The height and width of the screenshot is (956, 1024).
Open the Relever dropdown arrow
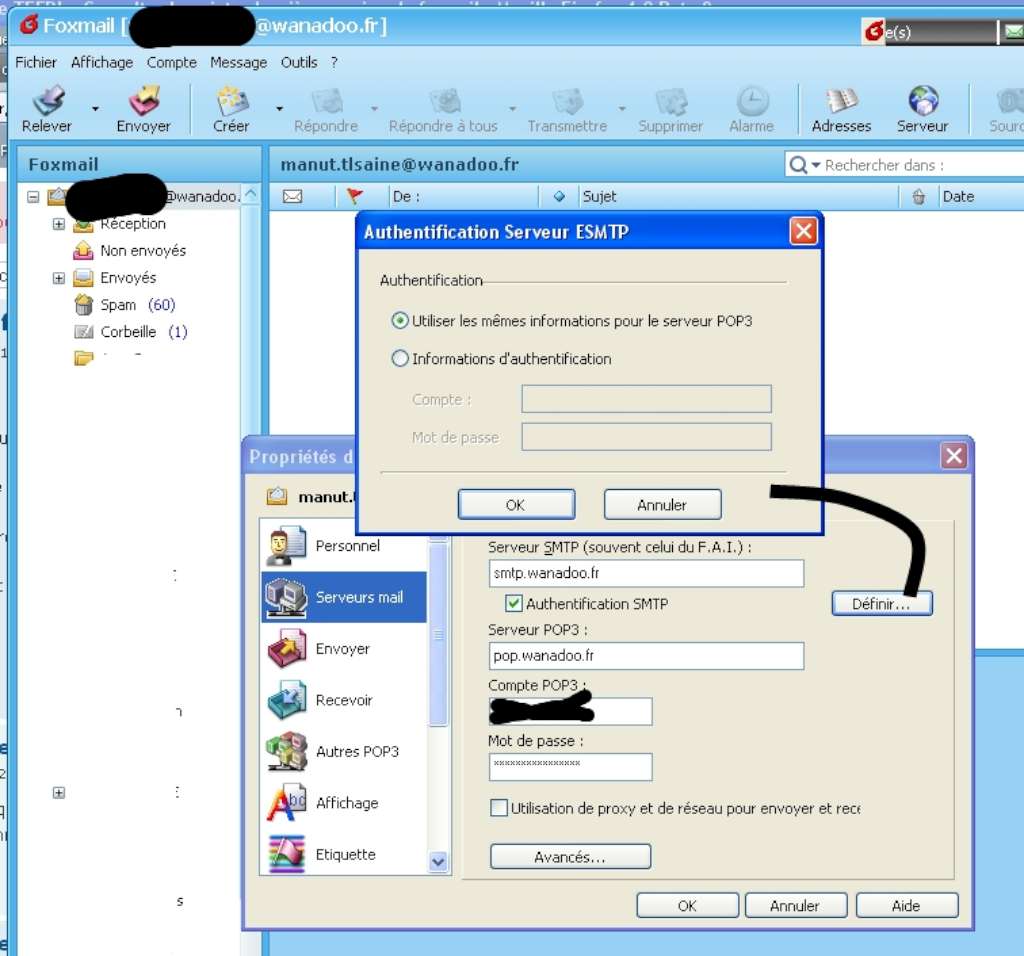tap(95, 109)
